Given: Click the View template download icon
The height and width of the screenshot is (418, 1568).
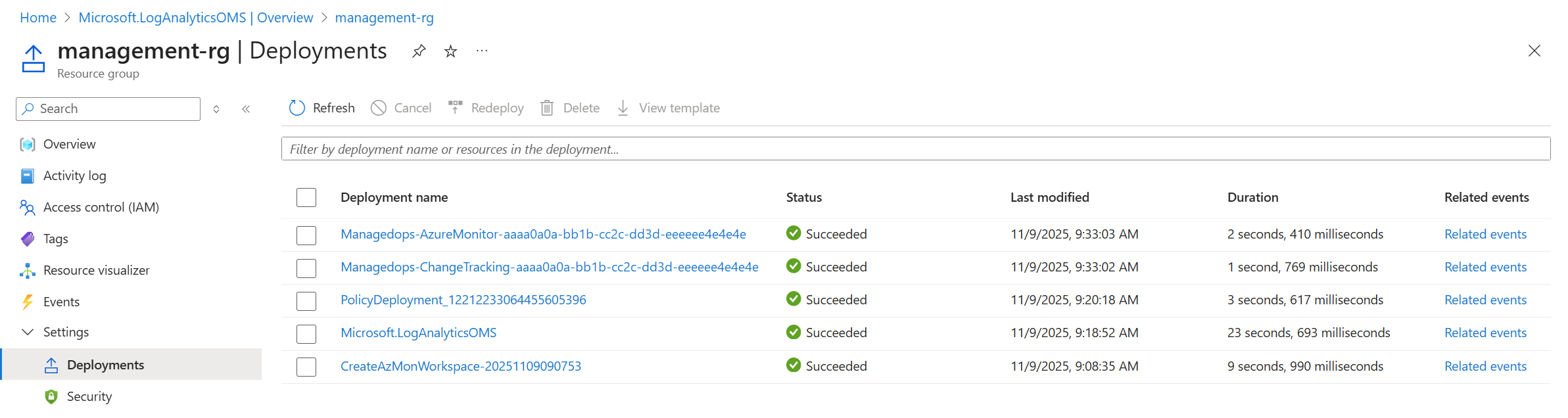Looking at the screenshot, I should [623, 108].
